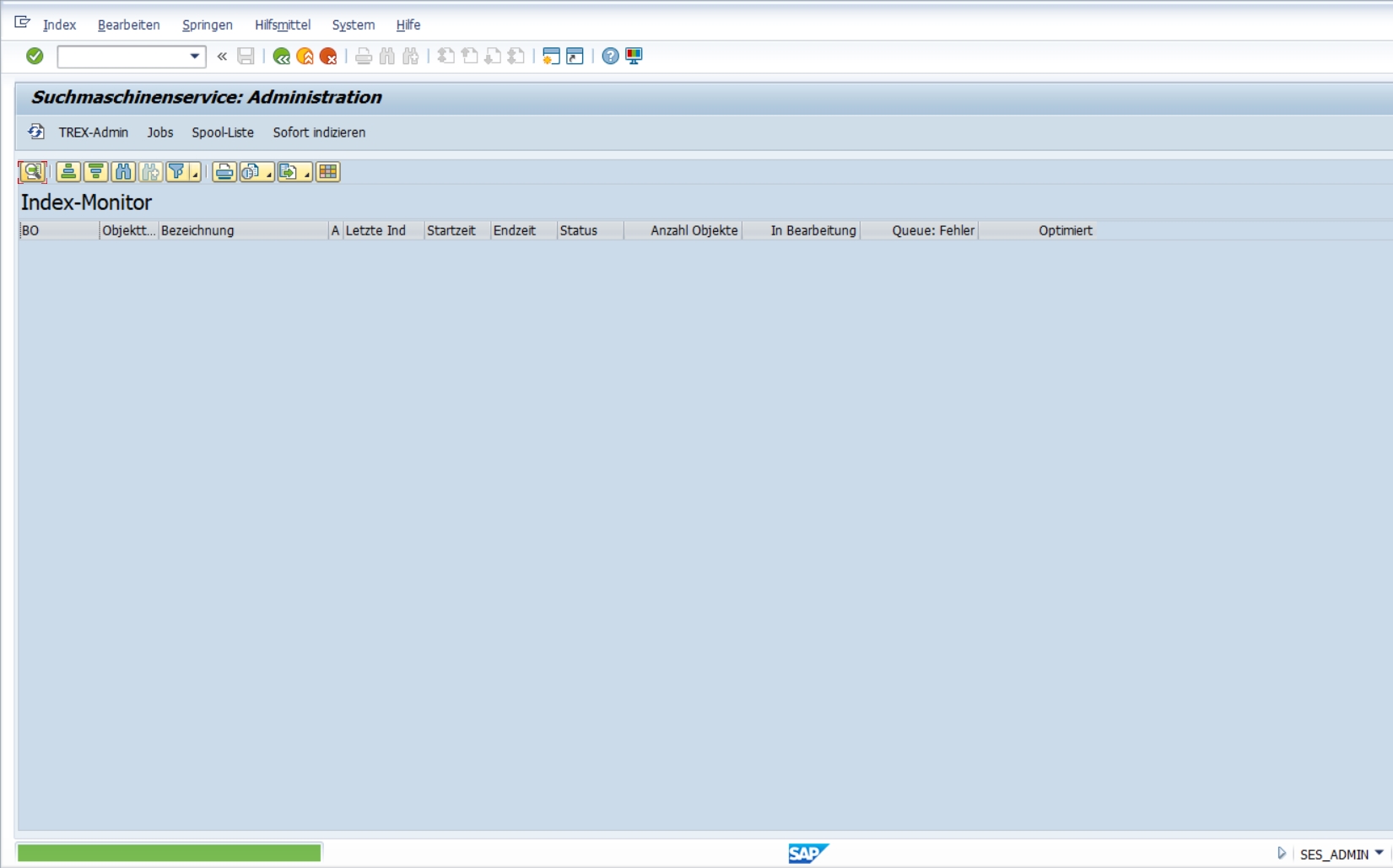Open Help via the blue question mark icon
This screenshot has width=1393, height=868.
pyautogui.click(x=610, y=57)
